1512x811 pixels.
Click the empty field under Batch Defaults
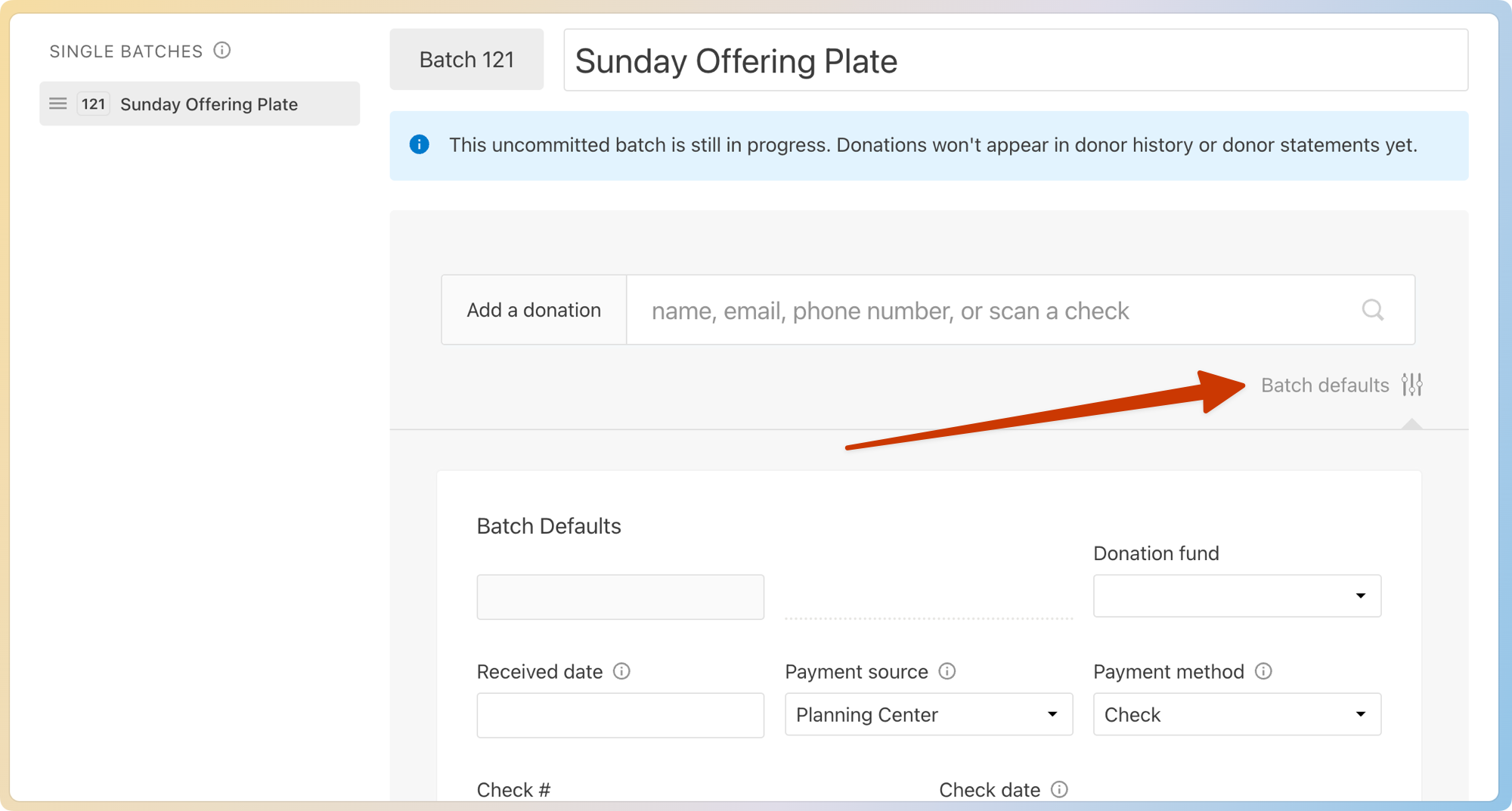tap(620, 597)
